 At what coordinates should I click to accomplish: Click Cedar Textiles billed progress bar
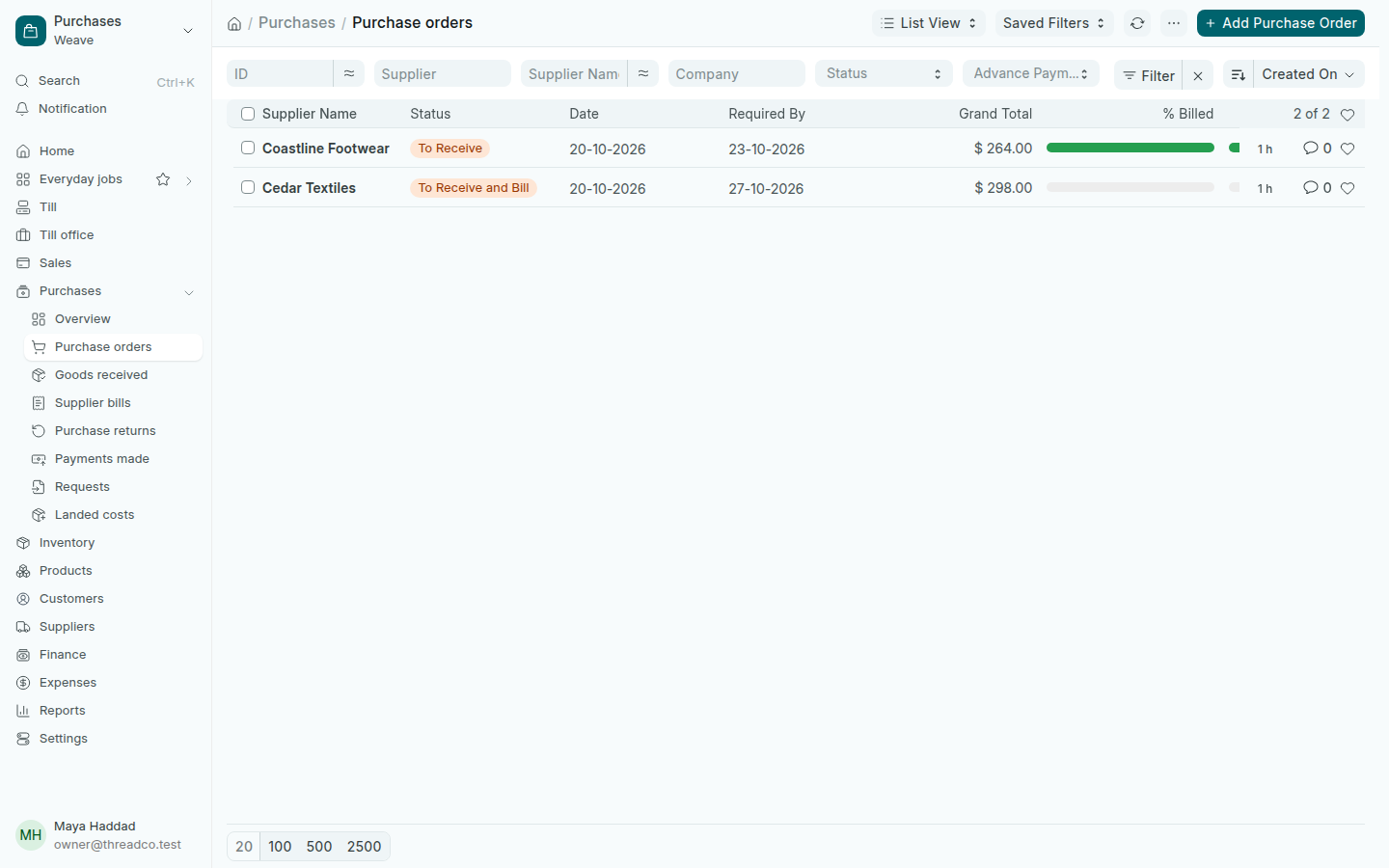pyautogui.click(x=1130, y=187)
